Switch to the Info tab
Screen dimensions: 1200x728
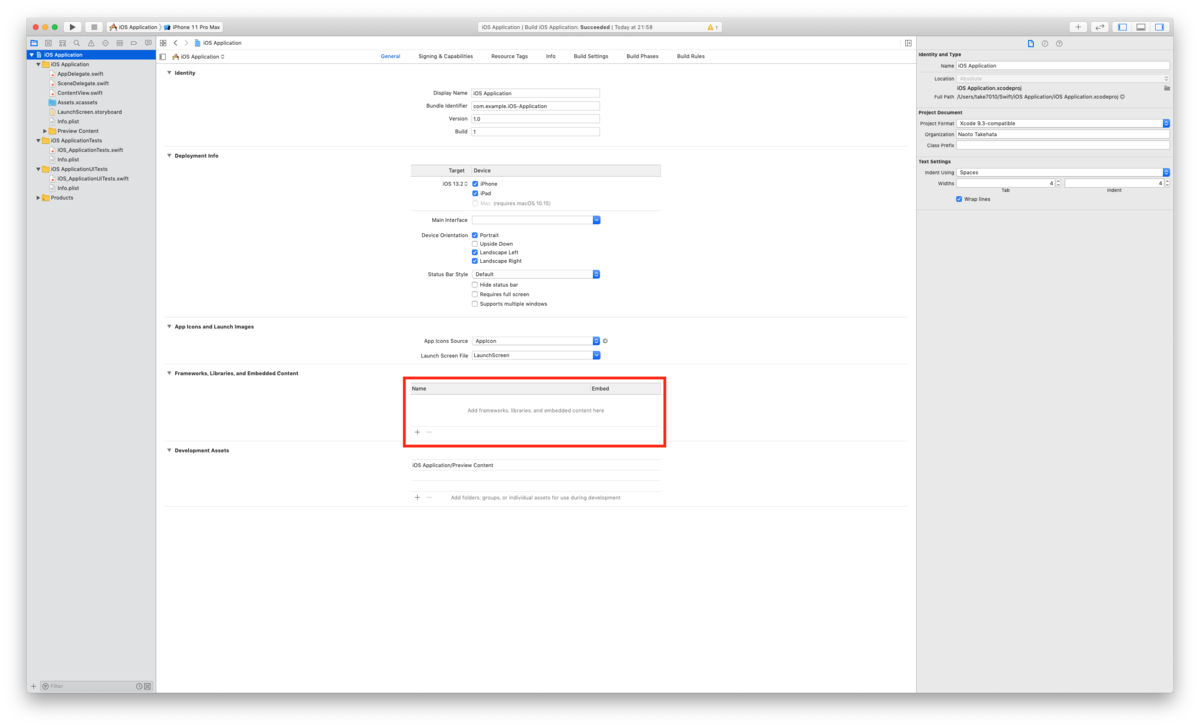(551, 57)
